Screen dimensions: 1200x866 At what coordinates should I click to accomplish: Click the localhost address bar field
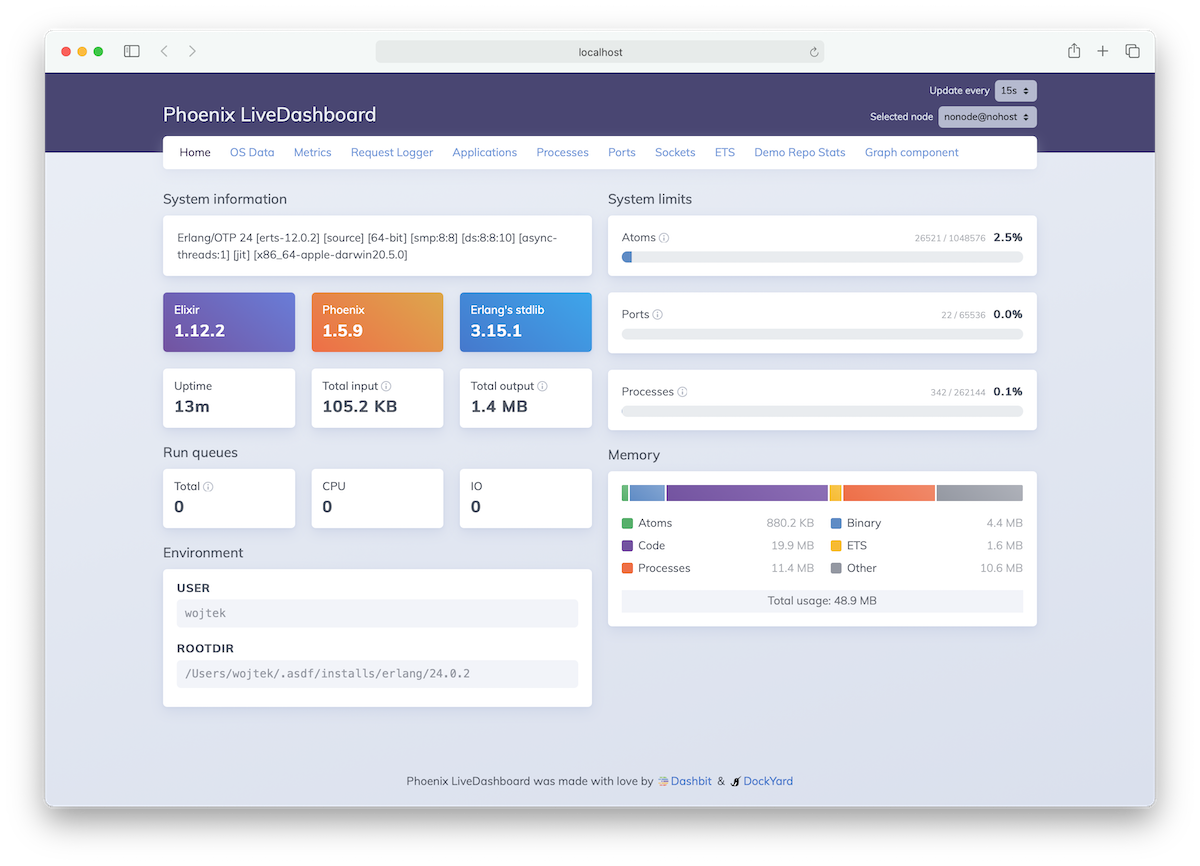[x=600, y=51]
